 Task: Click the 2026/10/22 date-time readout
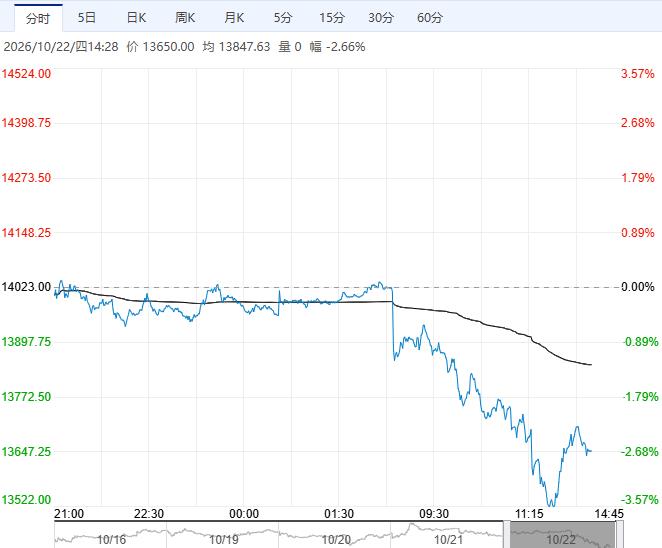[x=61, y=46]
